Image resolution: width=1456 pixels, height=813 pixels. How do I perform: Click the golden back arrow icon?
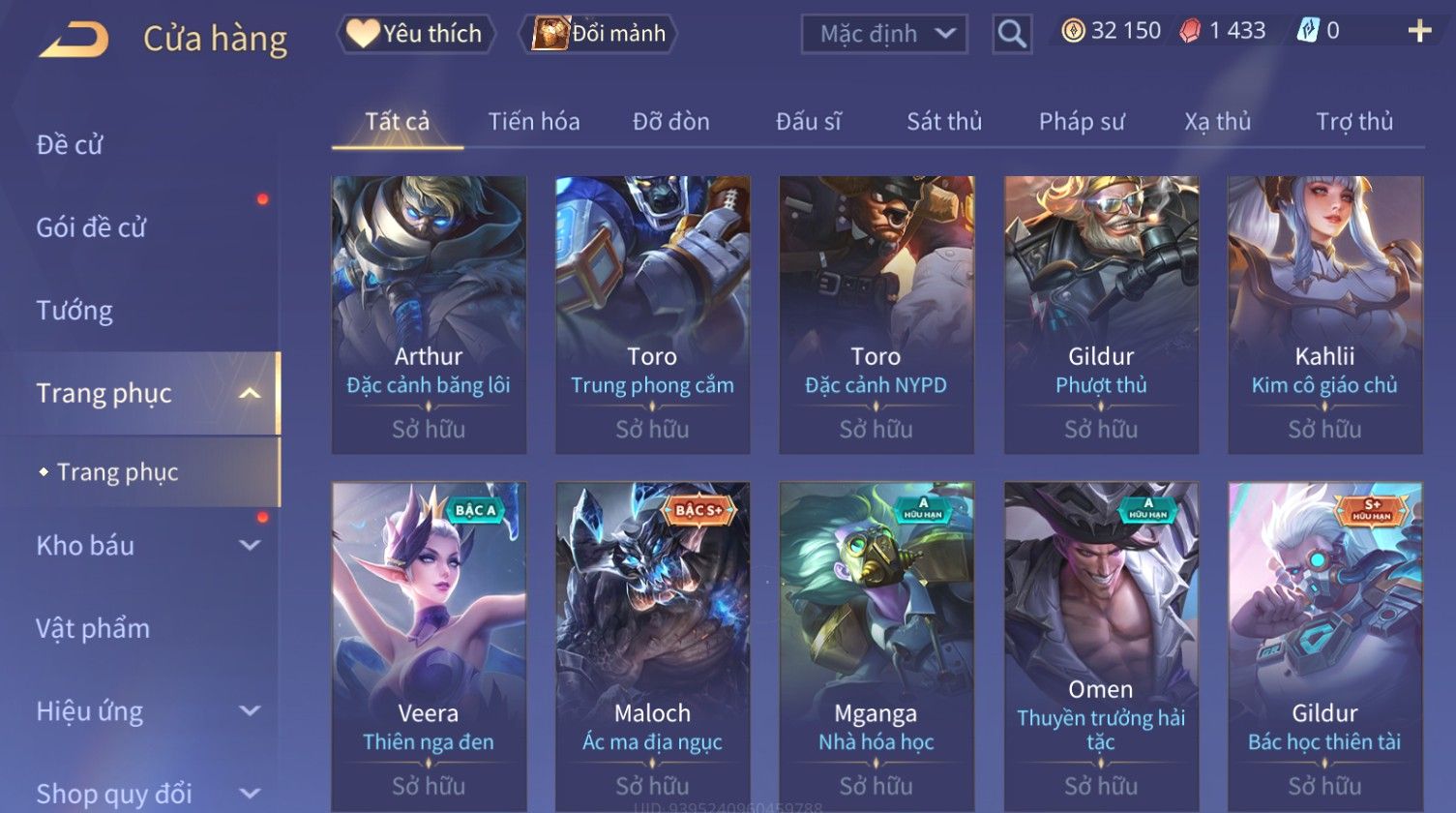point(74,39)
